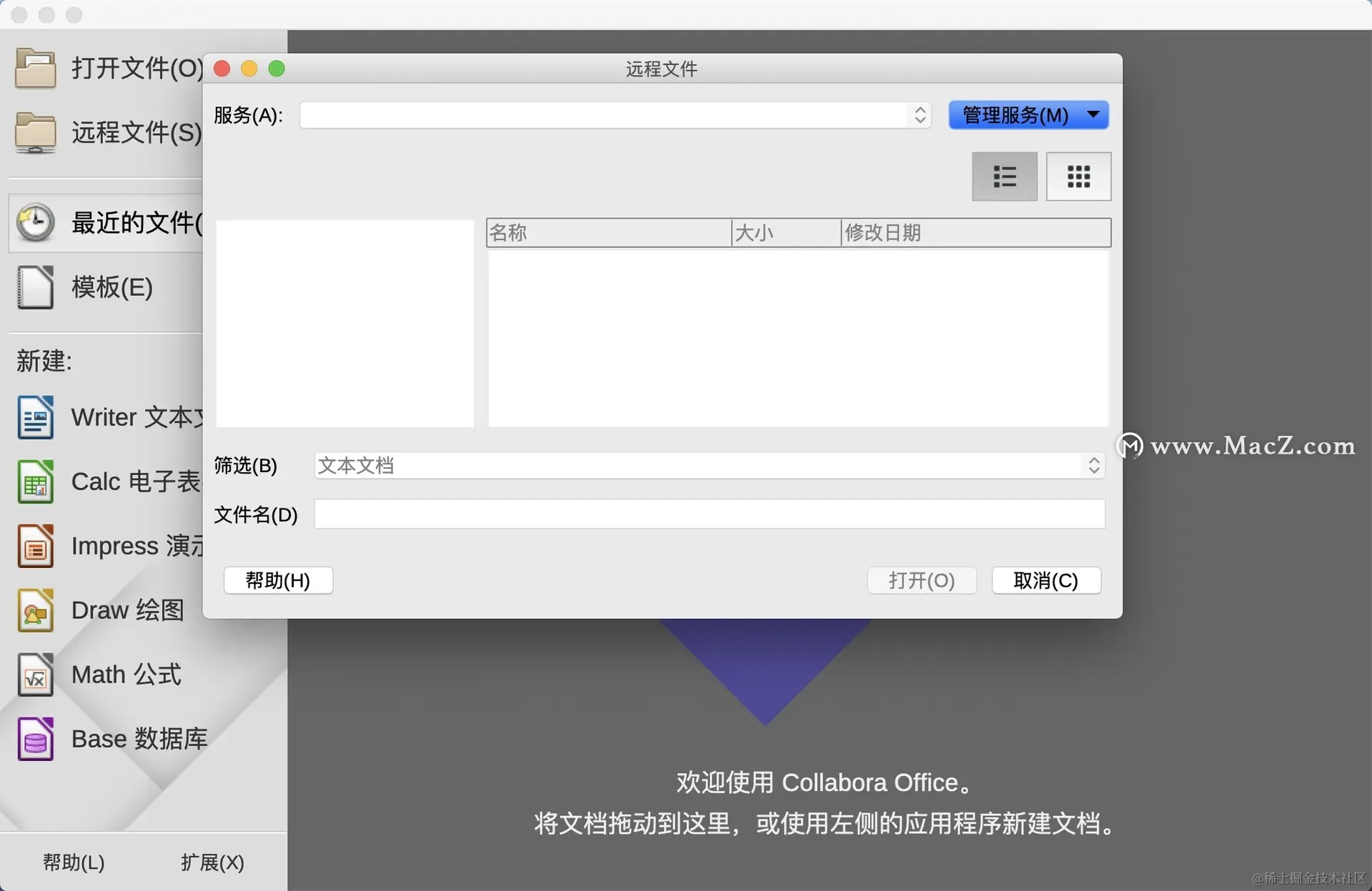Expand the 管理服务(M) dropdown arrow
1372x891 pixels.
pyautogui.click(x=1093, y=115)
